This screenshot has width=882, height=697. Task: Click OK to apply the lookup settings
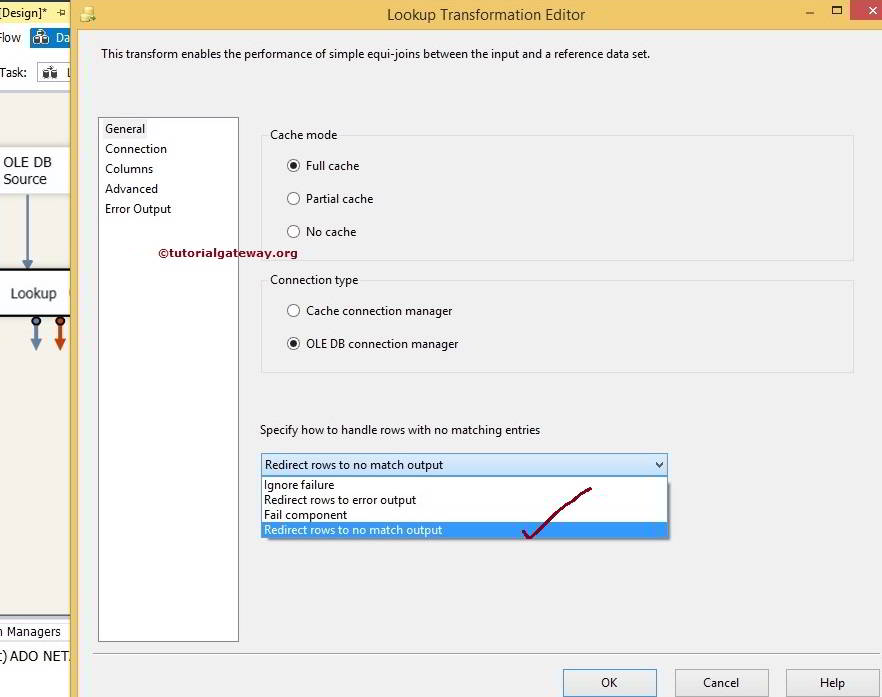[x=609, y=683]
